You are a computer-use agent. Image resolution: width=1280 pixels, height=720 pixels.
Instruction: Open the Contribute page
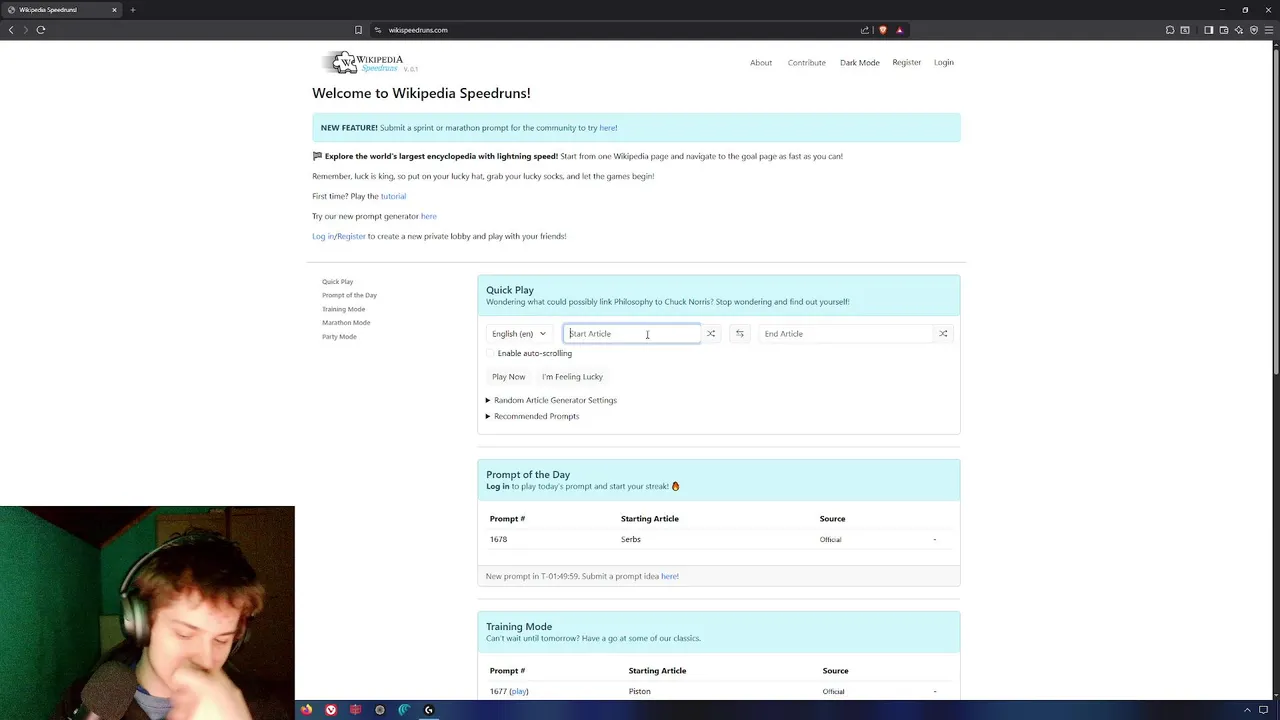[x=806, y=63]
